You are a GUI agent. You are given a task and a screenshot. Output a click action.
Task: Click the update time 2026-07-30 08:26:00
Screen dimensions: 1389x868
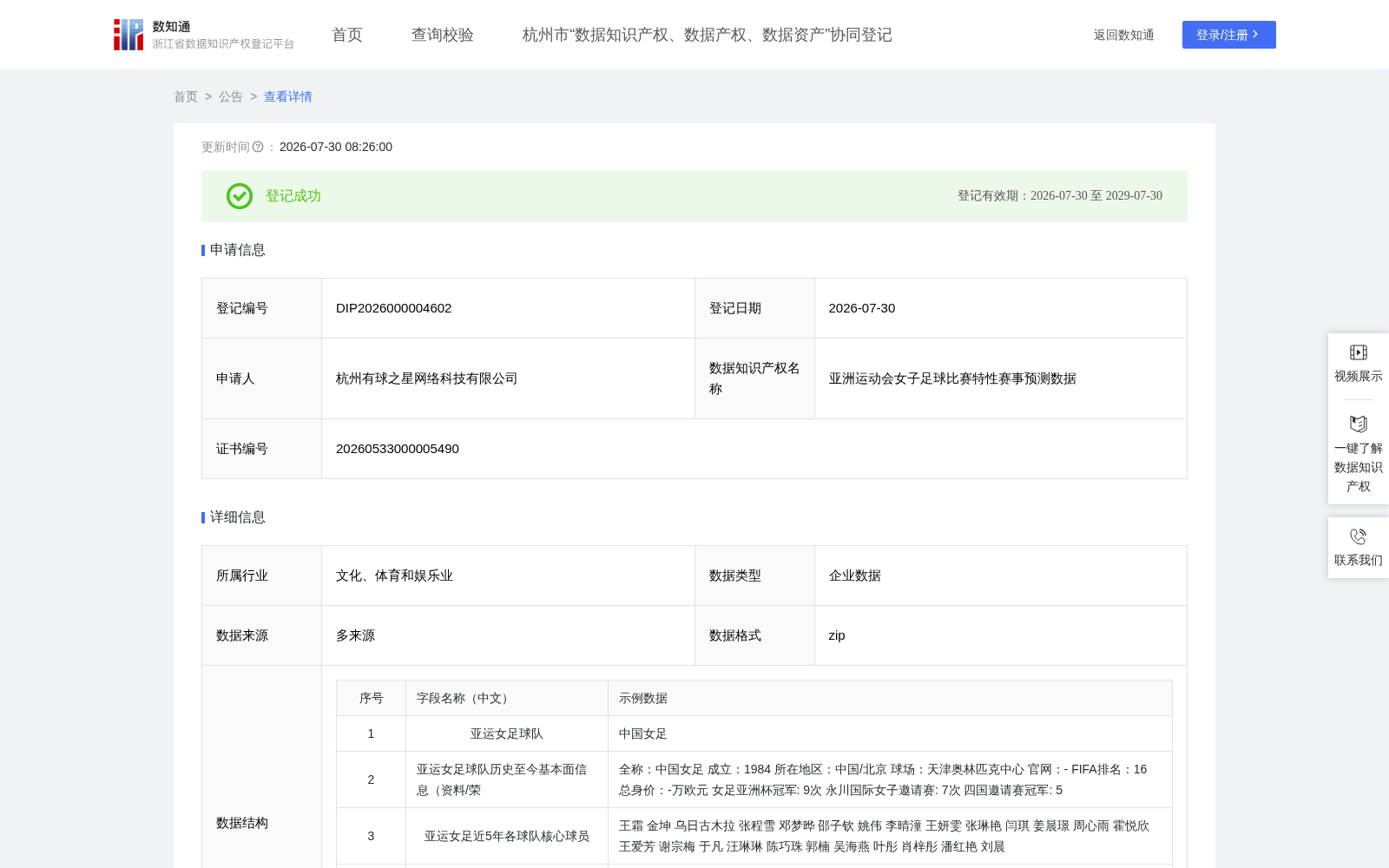[x=336, y=147]
